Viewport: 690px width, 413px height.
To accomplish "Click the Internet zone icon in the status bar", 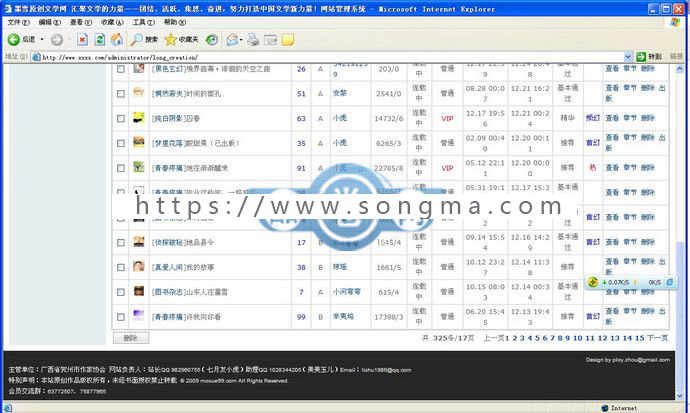I will 605,408.
